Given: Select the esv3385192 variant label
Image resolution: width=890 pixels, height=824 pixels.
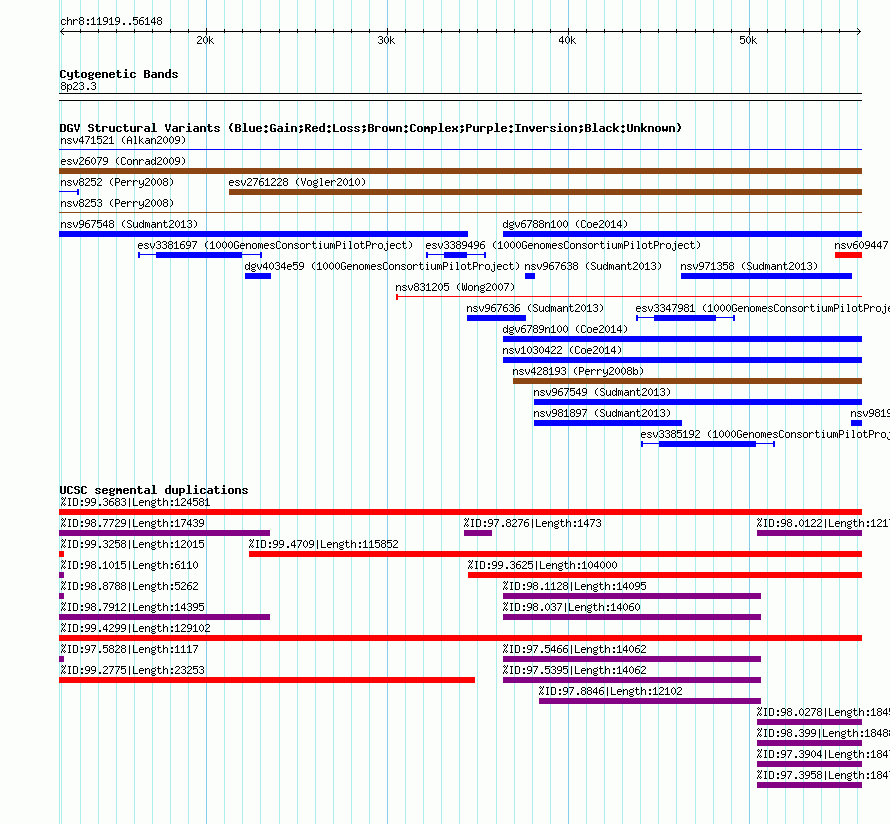Looking at the screenshot, I should pyautogui.click(x=765, y=434).
